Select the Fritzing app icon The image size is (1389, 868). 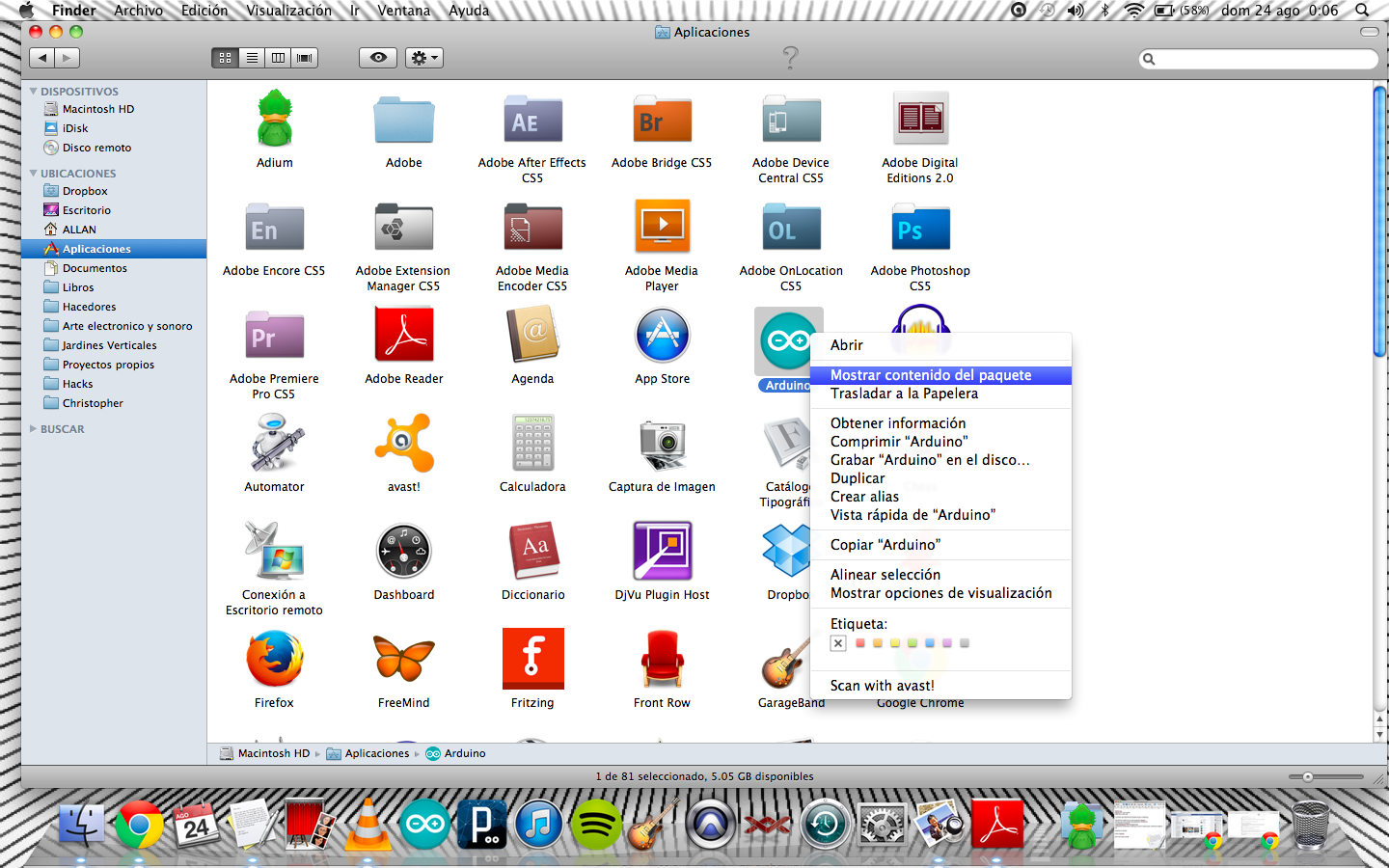(532, 659)
